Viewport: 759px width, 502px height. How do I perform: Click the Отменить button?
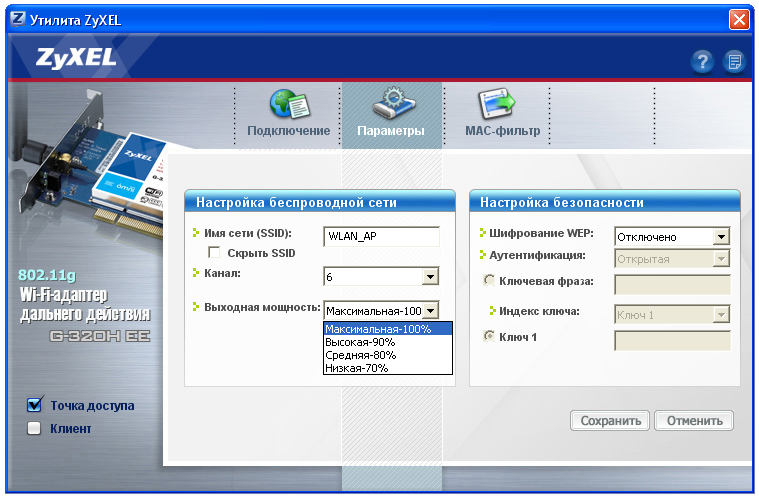pos(694,421)
